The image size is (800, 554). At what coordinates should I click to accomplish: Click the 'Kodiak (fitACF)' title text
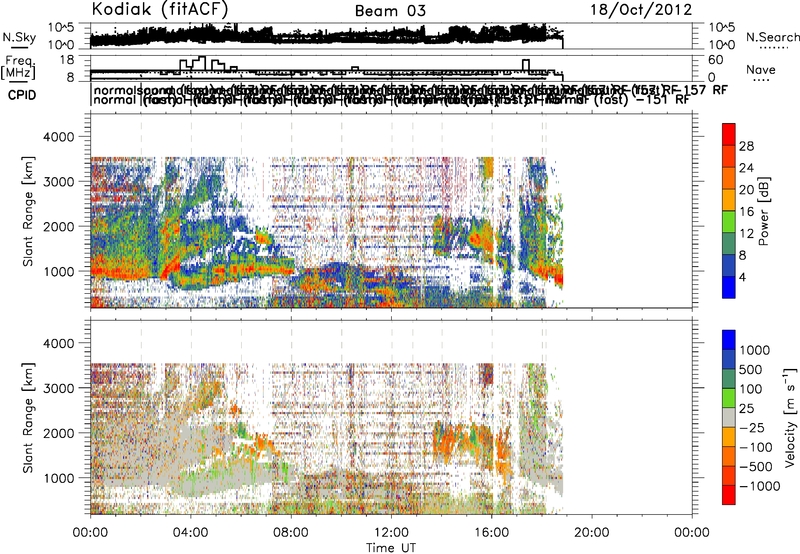[160, 9]
